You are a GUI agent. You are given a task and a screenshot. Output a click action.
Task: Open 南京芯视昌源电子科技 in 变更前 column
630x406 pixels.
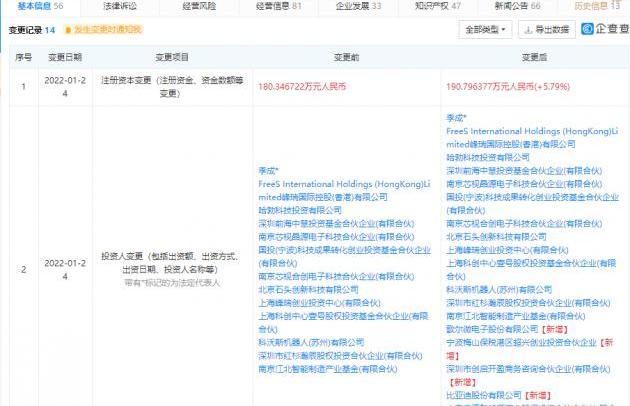tap(336, 237)
